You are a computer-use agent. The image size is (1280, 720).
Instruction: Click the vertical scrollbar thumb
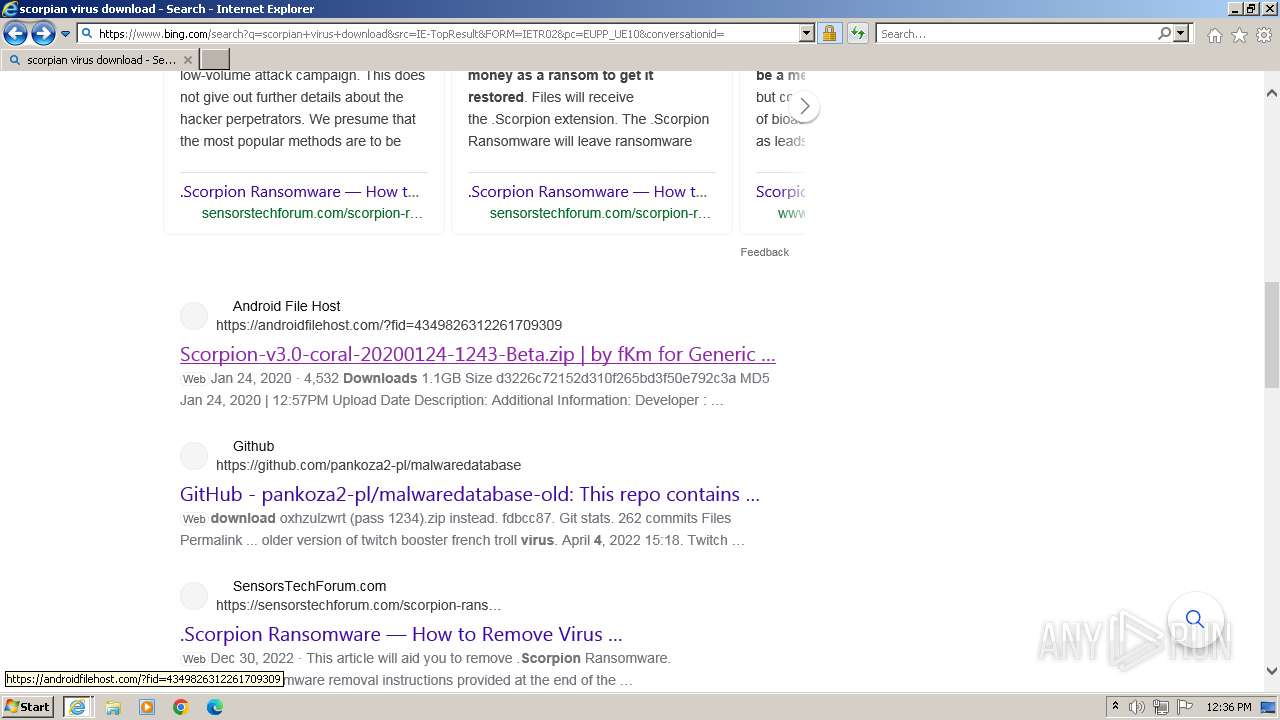pyautogui.click(x=1272, y=334)
